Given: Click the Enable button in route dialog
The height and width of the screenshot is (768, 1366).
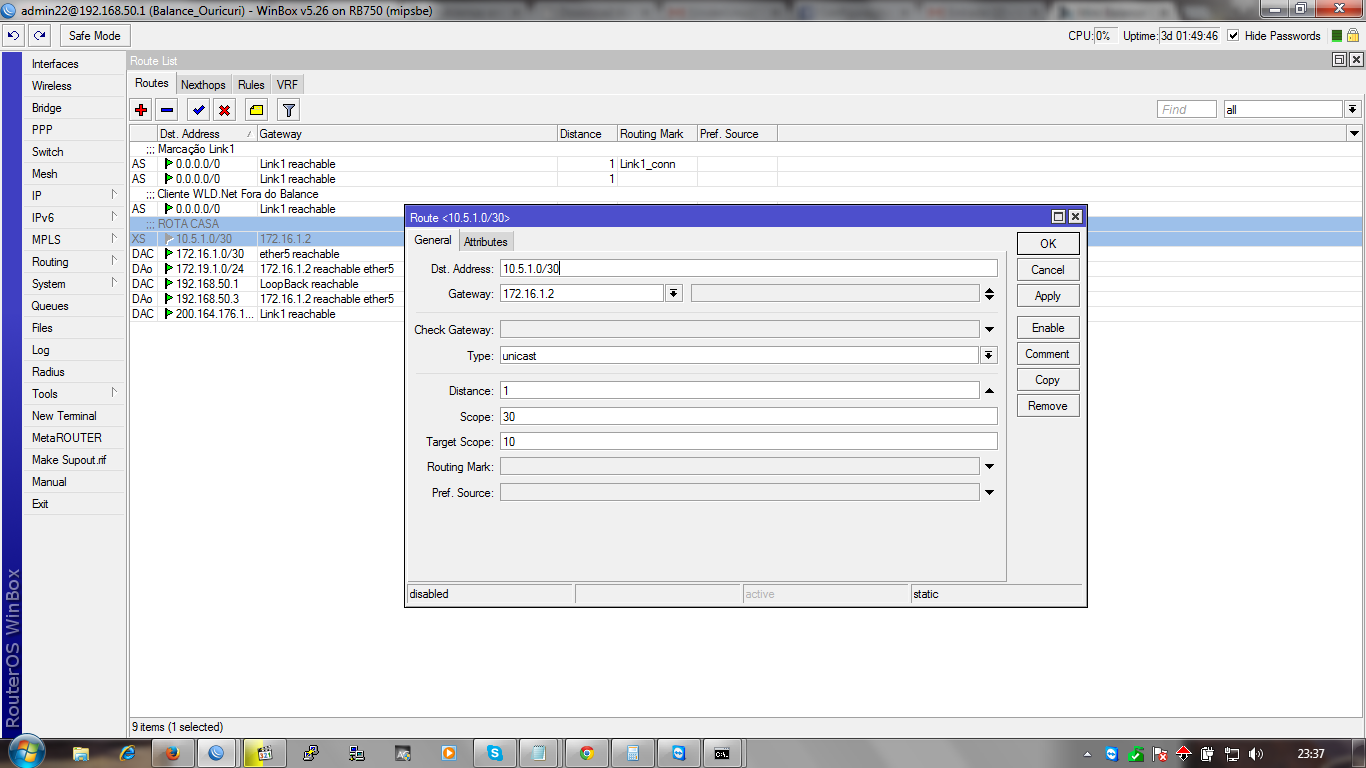Looking at the screenshot, I should pos(1048,328).
